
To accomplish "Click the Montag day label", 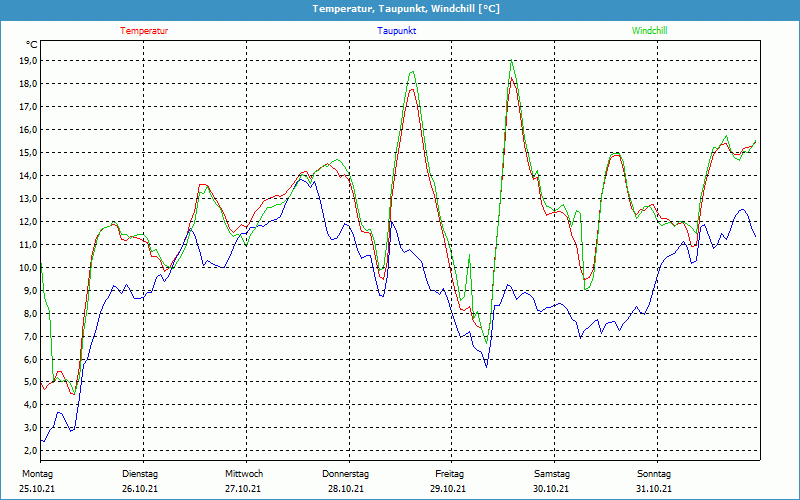I will tap(37, 473).
